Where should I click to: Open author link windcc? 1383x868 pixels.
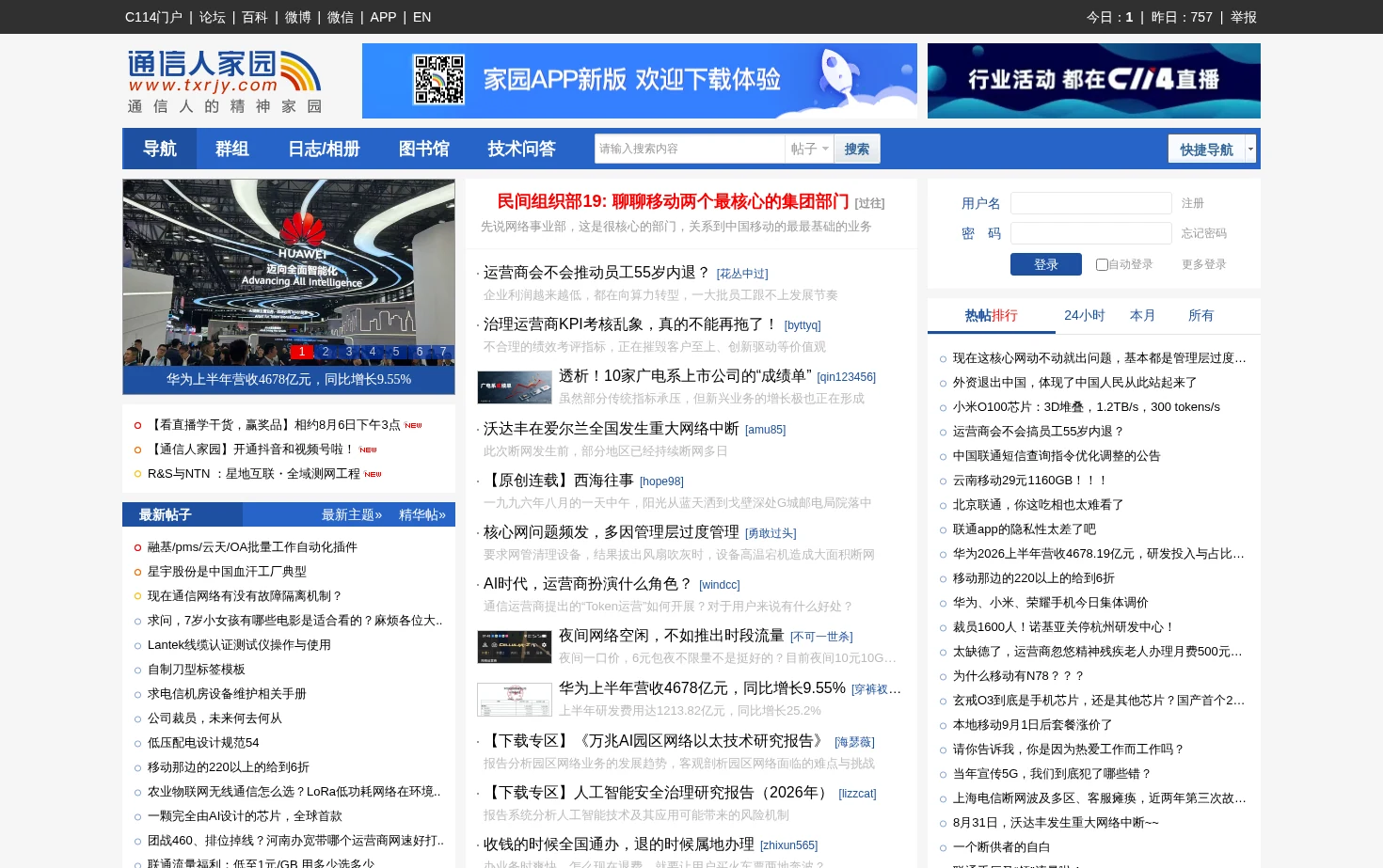point(720,585)
